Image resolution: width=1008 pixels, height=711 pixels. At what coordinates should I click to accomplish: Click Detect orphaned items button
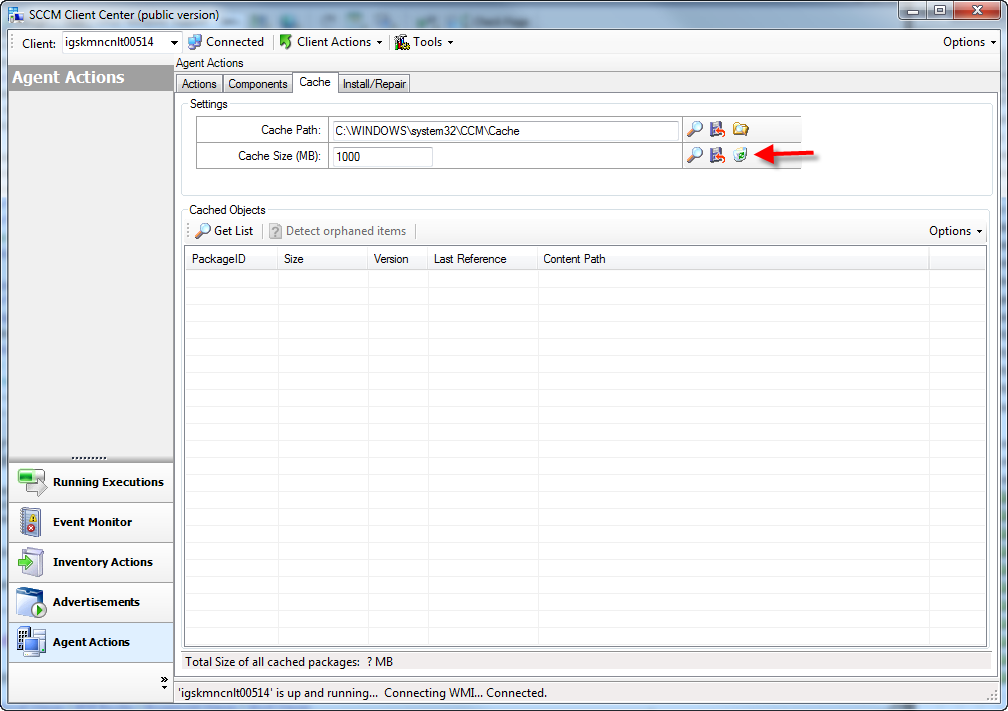tap(338, 231)
